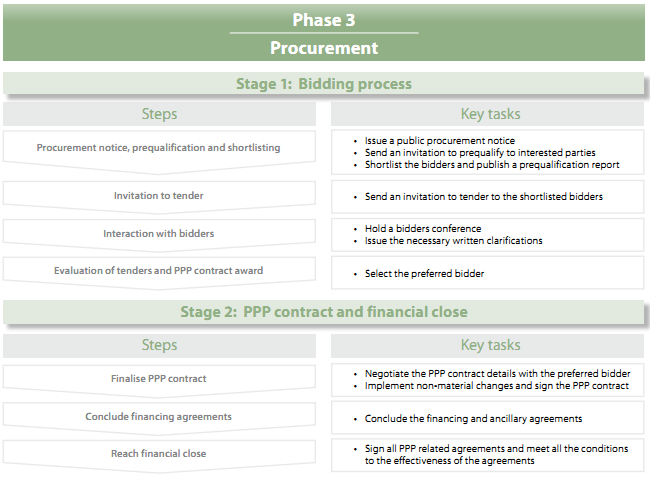Screen dimensions: 650x479
Task: Select the Procurement notice, prequalification and shortlisting step
Action: pos(159,147)
